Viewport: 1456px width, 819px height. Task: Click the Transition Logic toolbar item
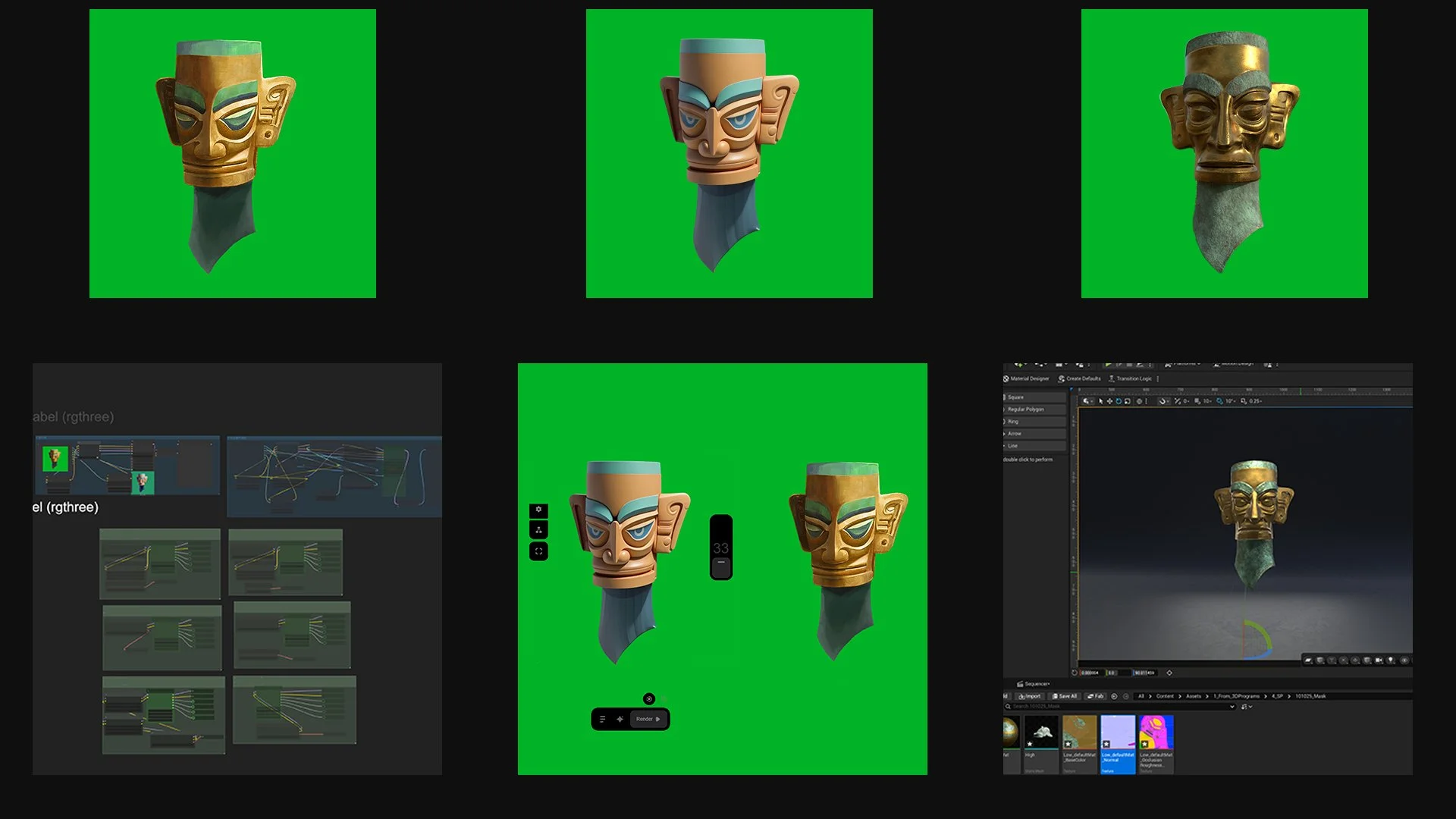(x=1131, y=378)
